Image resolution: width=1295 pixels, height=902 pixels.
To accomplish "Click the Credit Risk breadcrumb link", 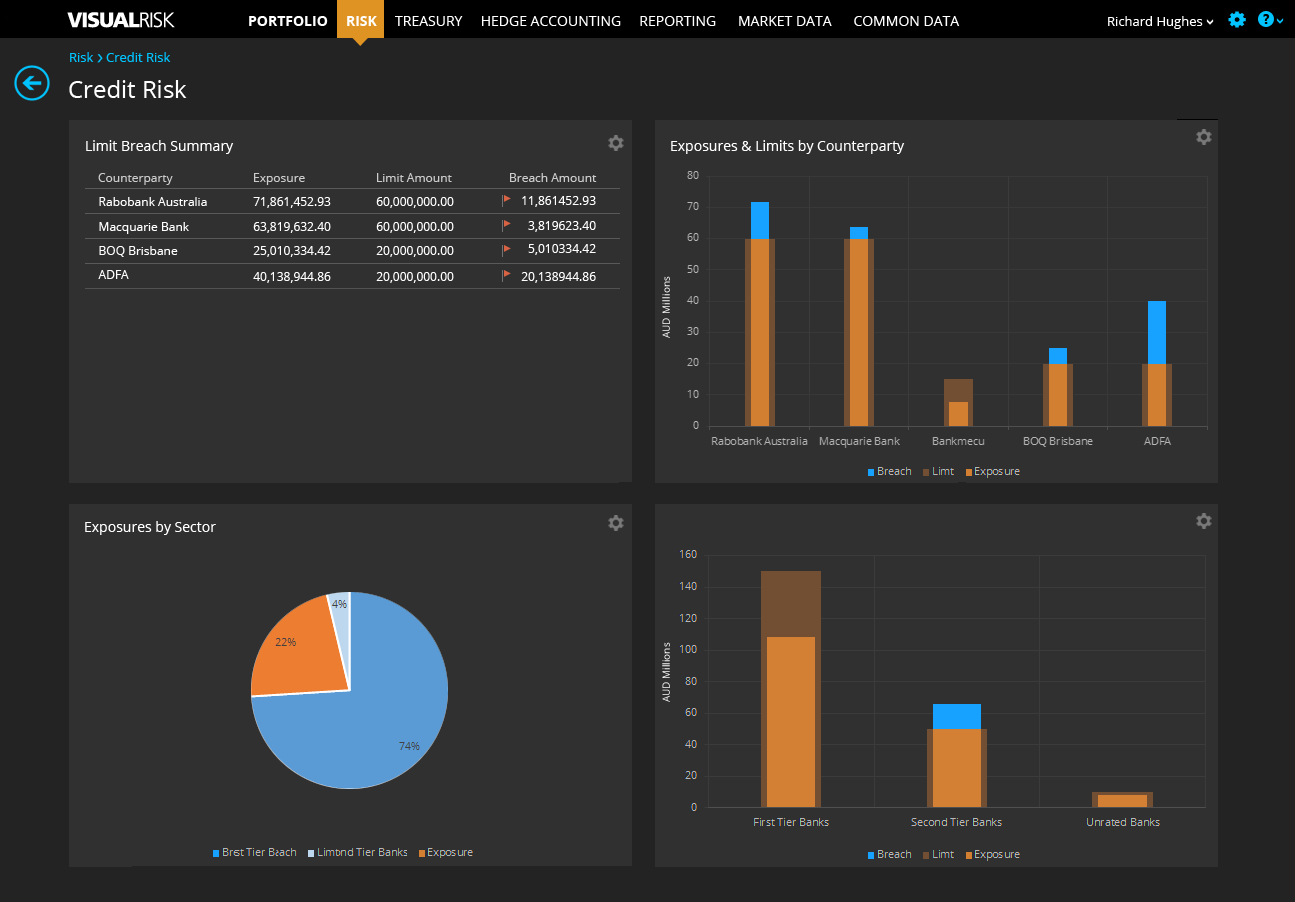I will pos(138,58).
